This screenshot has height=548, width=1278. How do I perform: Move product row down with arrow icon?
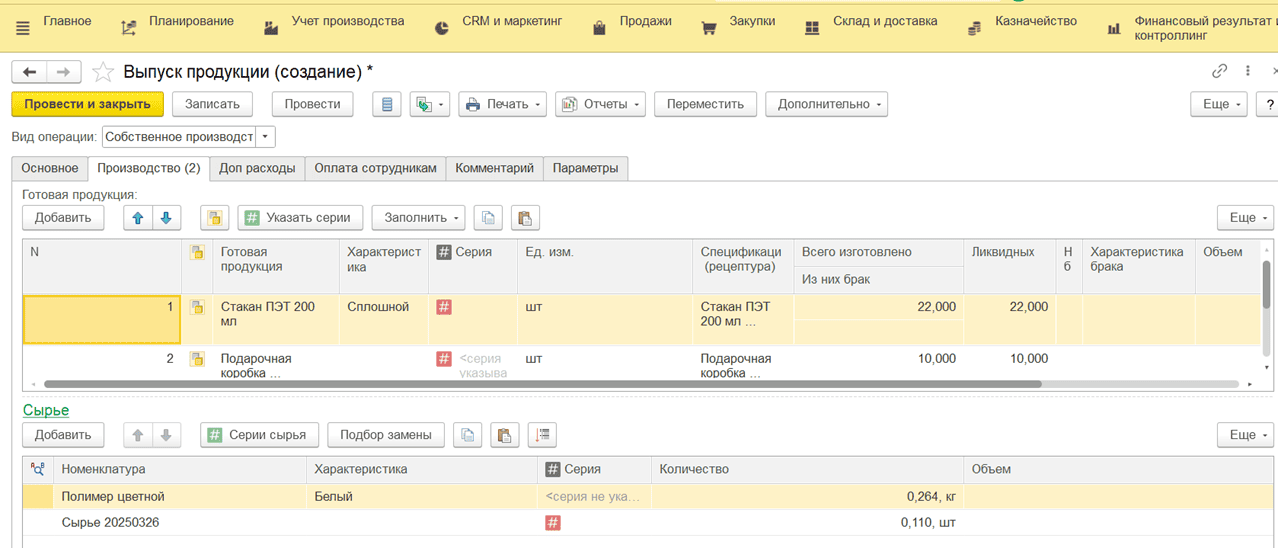coord(166,218)
